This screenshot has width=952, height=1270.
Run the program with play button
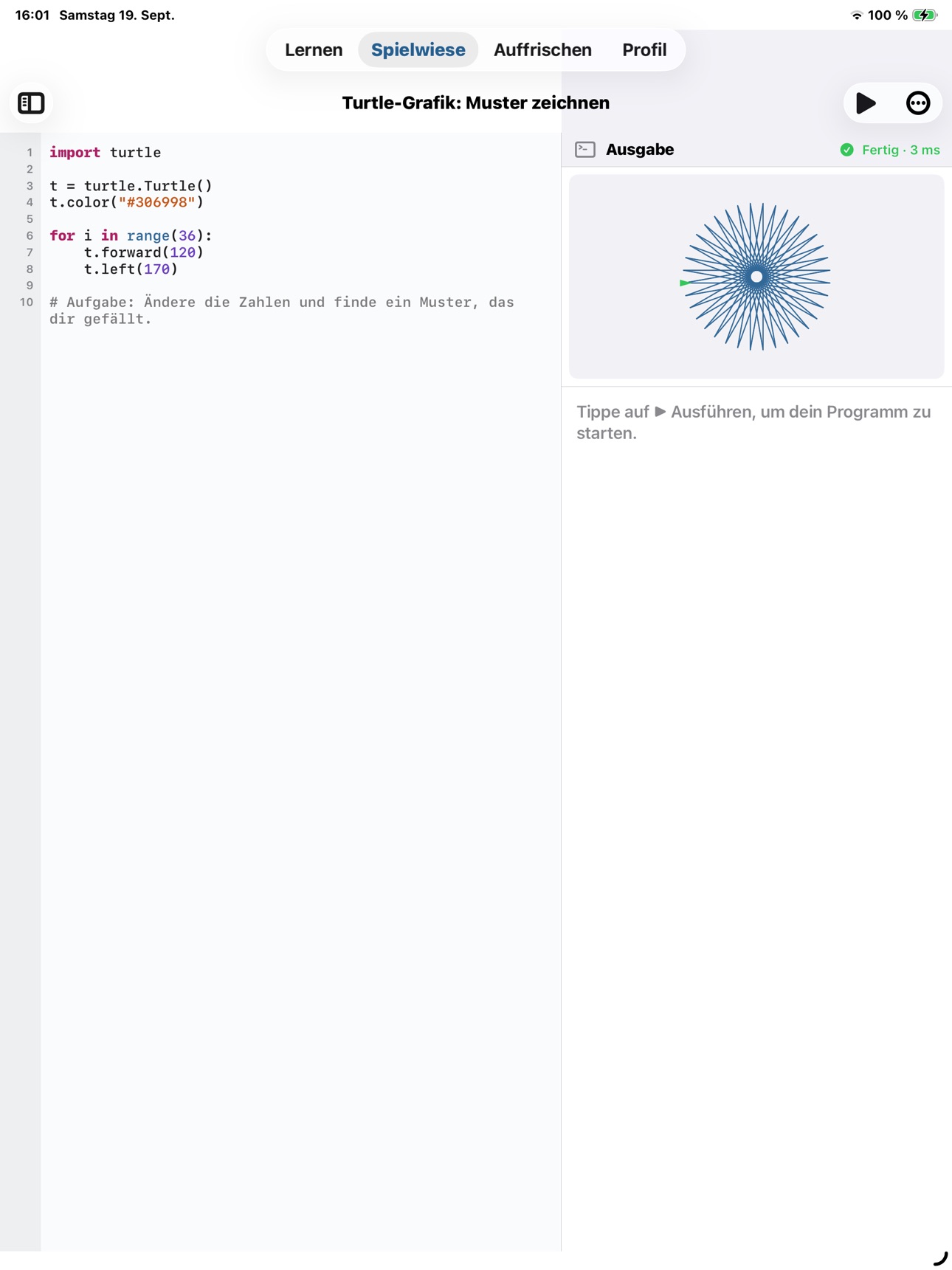click(x=866, y=103)
